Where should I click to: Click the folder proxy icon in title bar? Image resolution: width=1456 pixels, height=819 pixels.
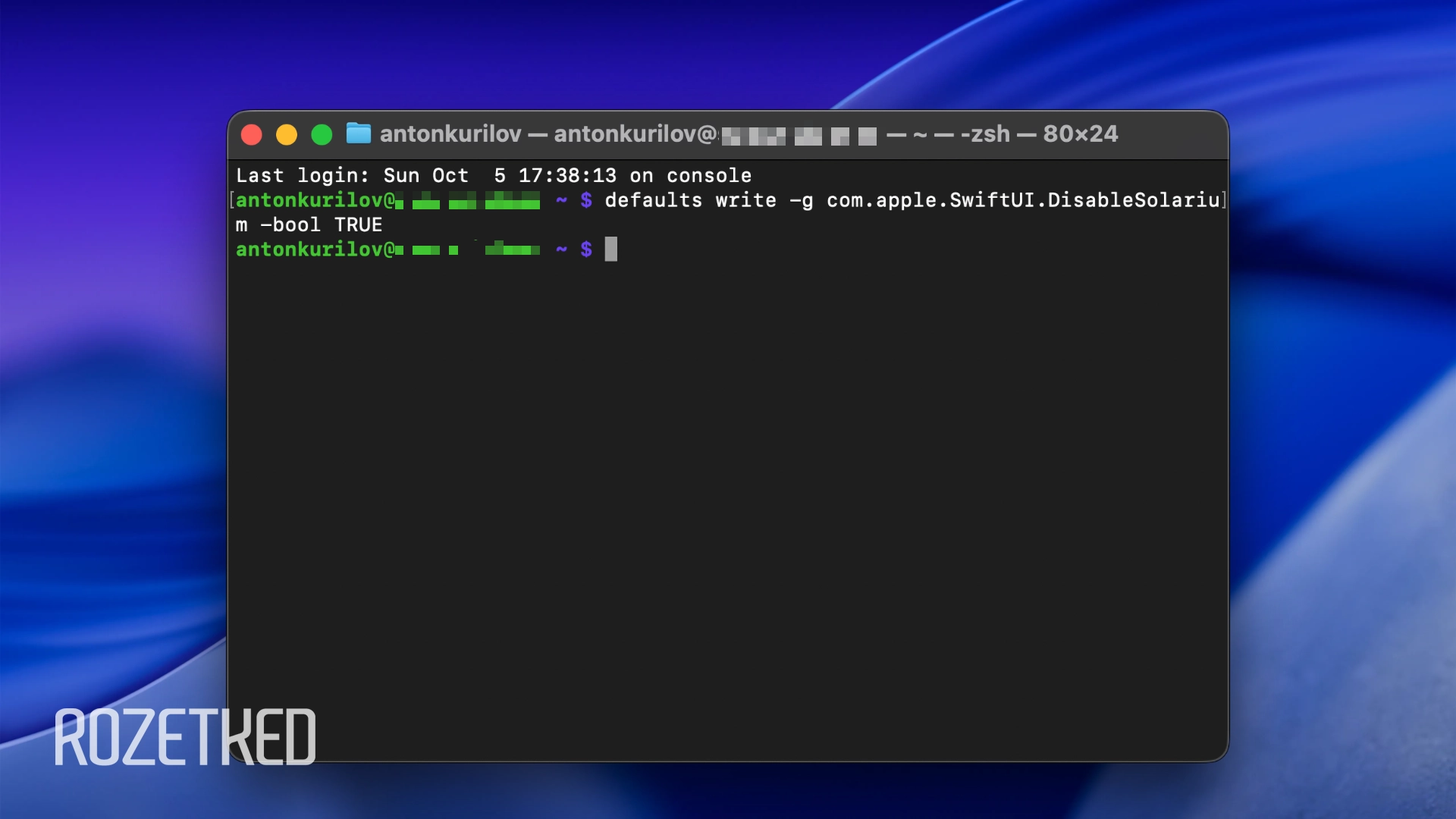point(359,133)
